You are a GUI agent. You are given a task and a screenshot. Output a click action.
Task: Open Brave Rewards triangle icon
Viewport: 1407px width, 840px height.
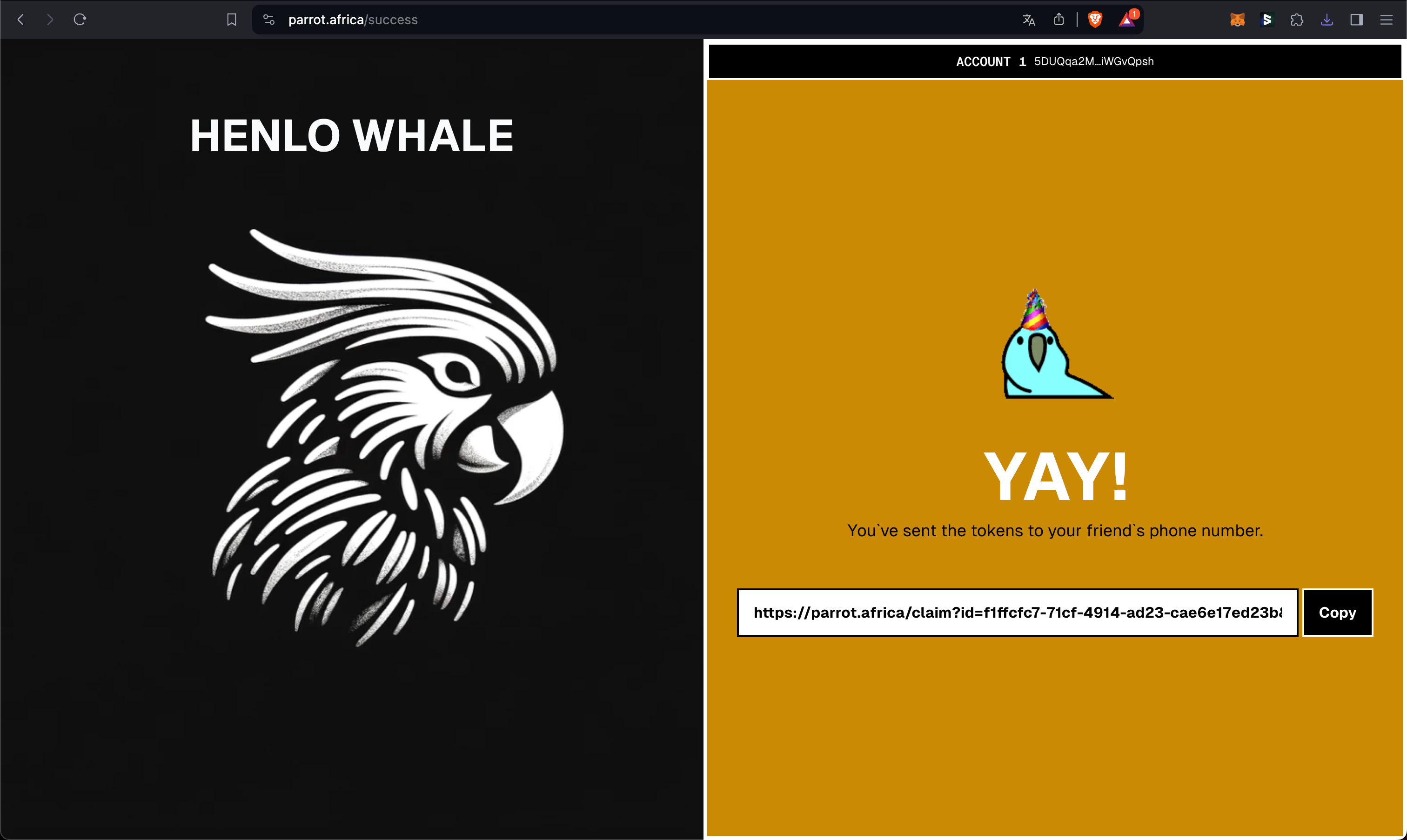coord(1127,20)
